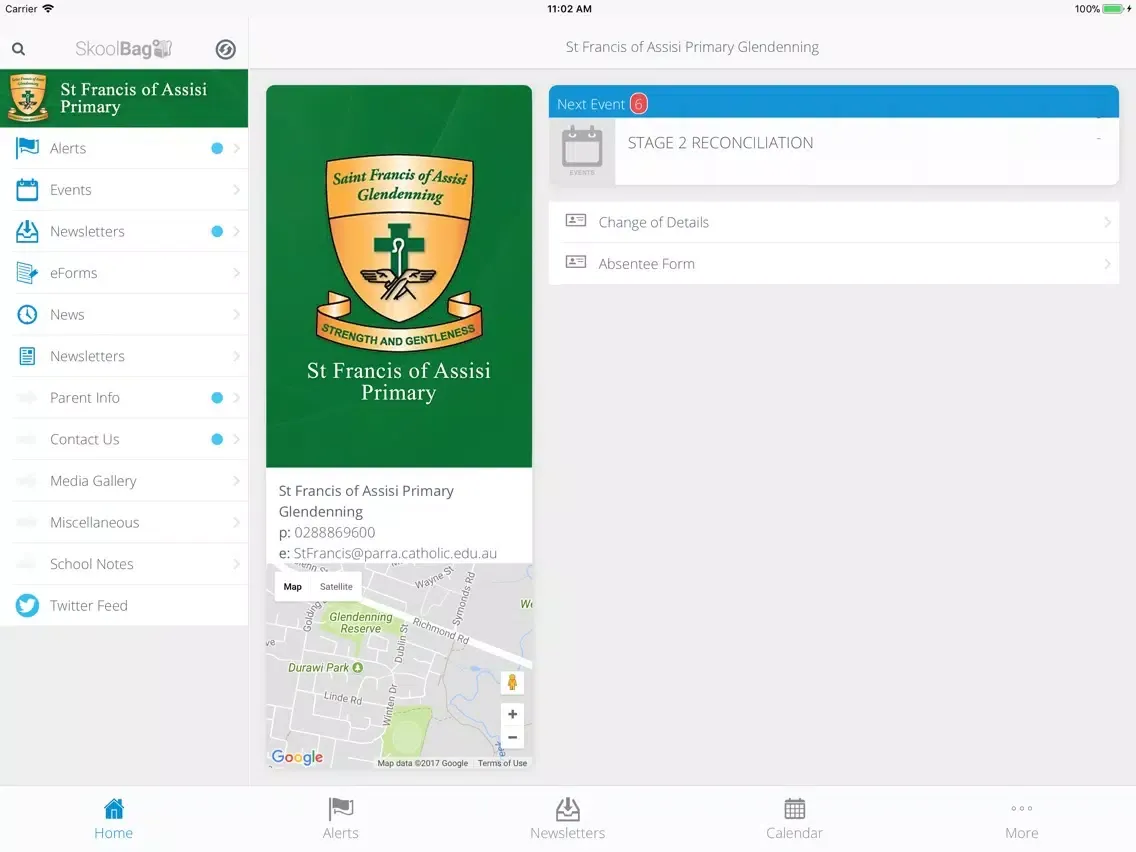Open STAGE 2 RECONCILIATION event
Image resolution: width=1136 pixels, height=852 pixels.
pyautogui.click(x=834, y=151)
